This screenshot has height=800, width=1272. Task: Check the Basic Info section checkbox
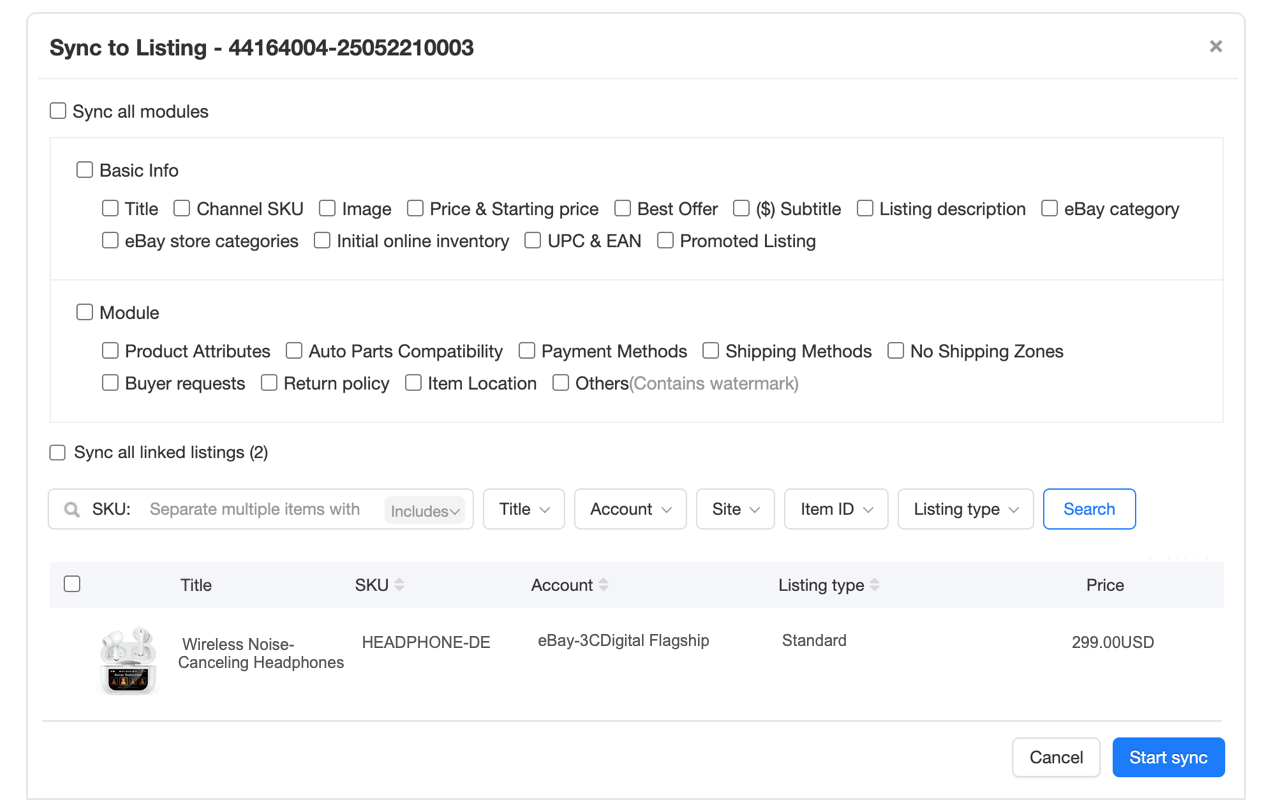(x=84, y=170)
